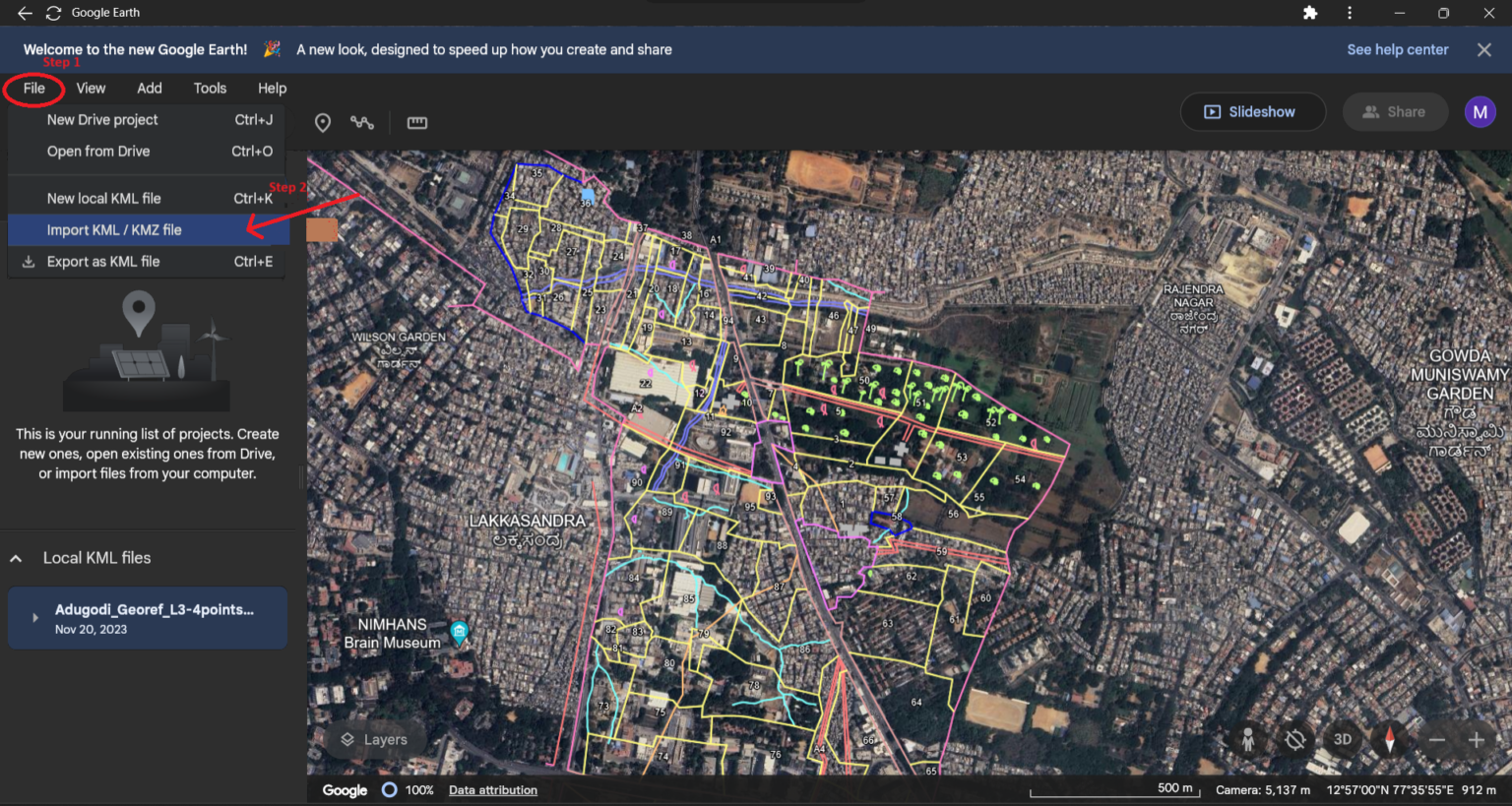Screen dimensions: 1512x806
Task: Select the Draw path tool
Action: pos(362,122)
